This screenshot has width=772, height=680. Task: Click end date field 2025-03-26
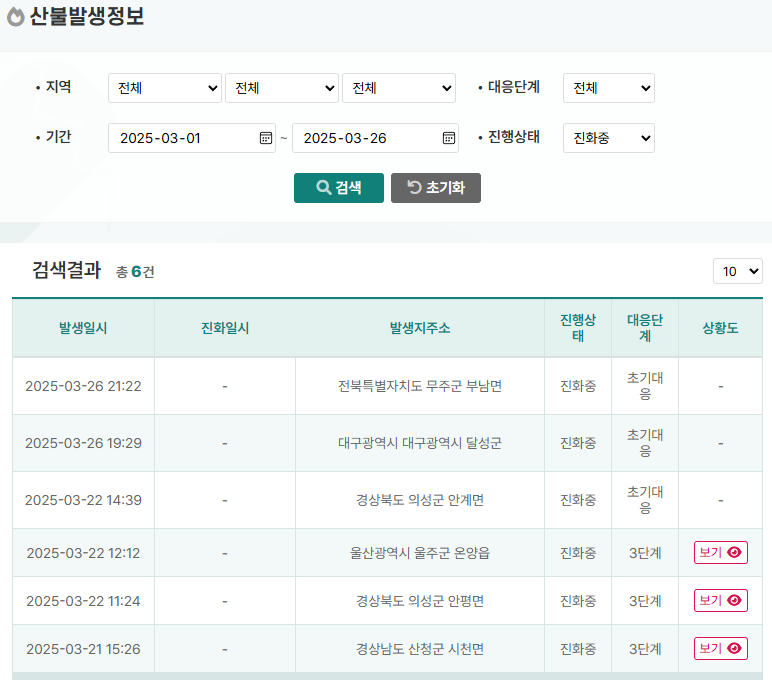[375, 138]
